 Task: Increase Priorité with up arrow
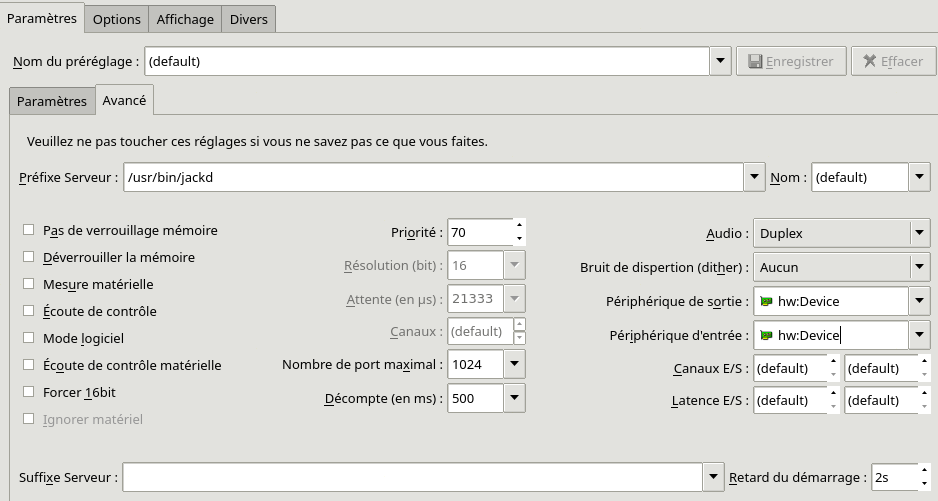518,225
